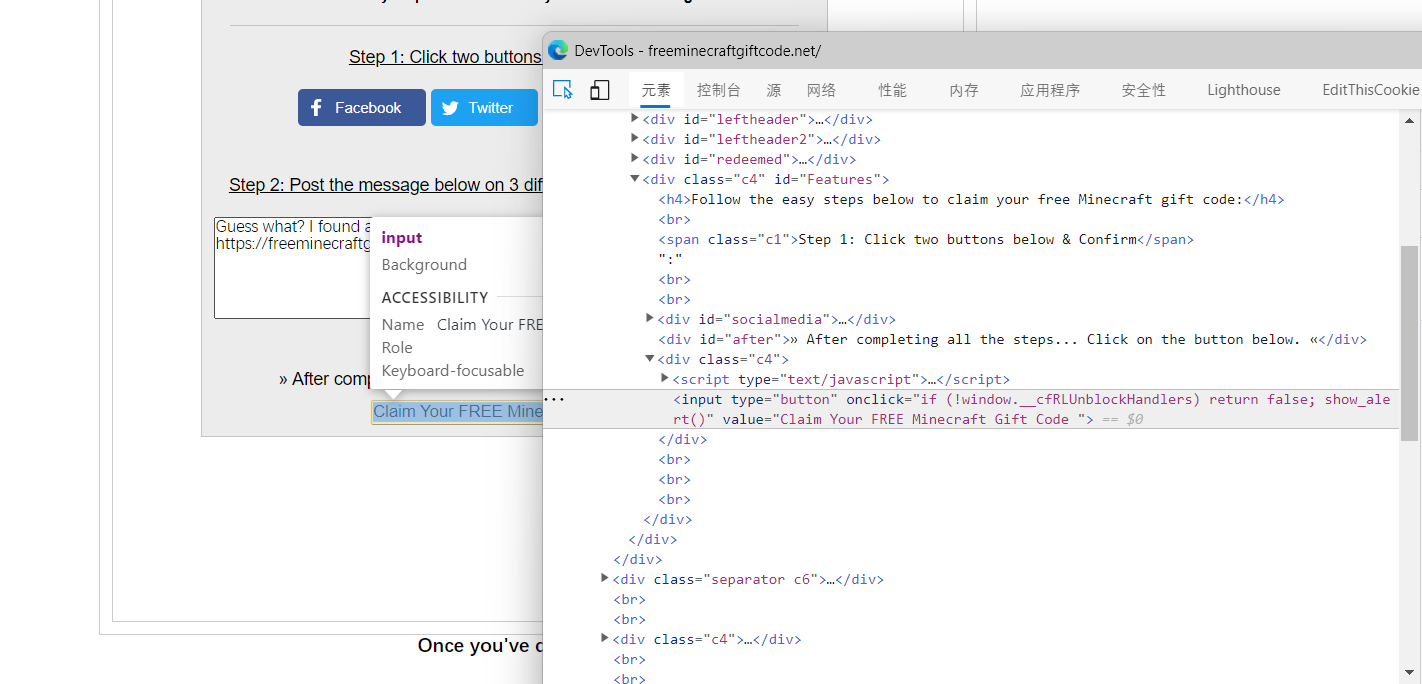Open the Lighthouse tab
The height and width of the screenshot is (684, 1422).
click(x=1244, y=90)
